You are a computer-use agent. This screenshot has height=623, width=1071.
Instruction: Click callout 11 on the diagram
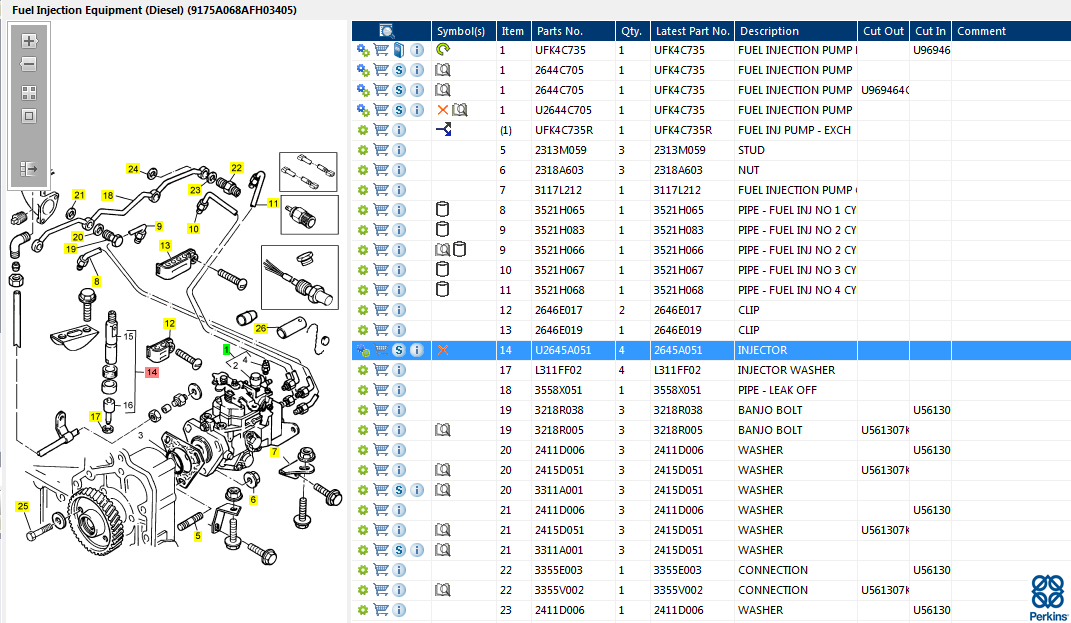[273, 203]
